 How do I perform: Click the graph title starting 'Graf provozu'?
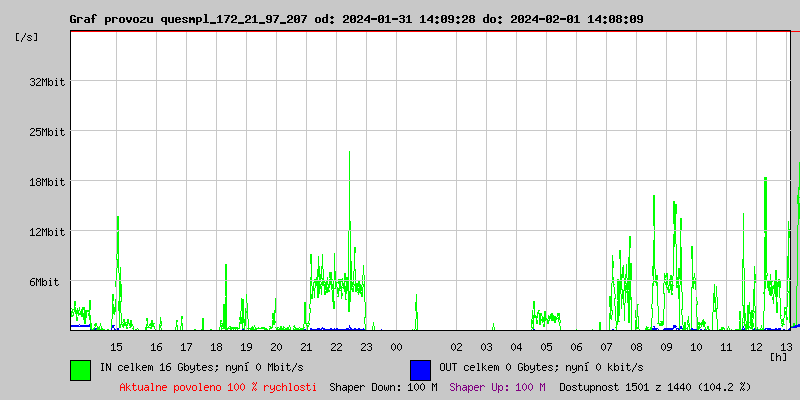[x=356, y=19]
